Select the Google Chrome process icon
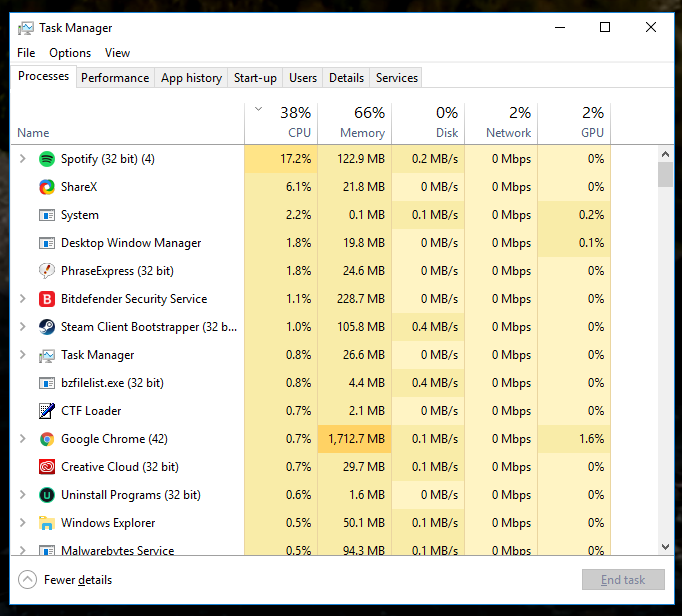The height and width of the screenshot is (616, 682). coord(47,439)
